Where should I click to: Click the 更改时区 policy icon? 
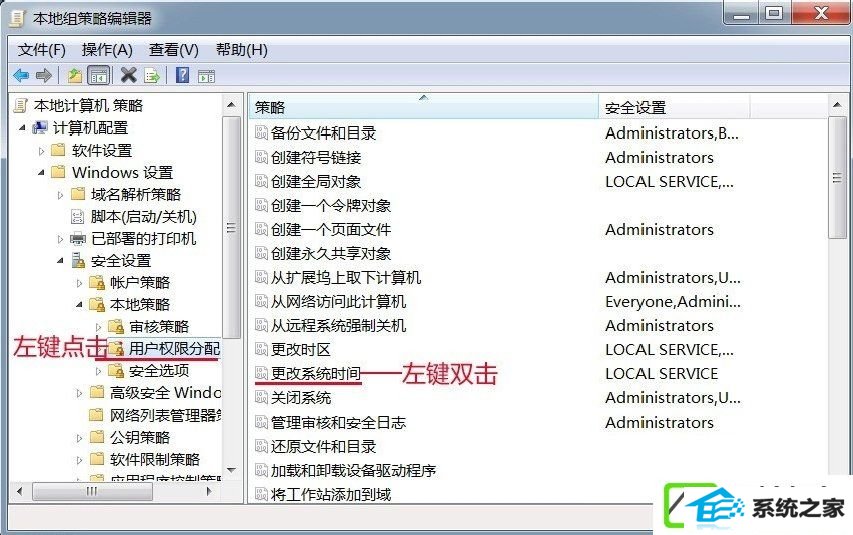click(261, 349)
